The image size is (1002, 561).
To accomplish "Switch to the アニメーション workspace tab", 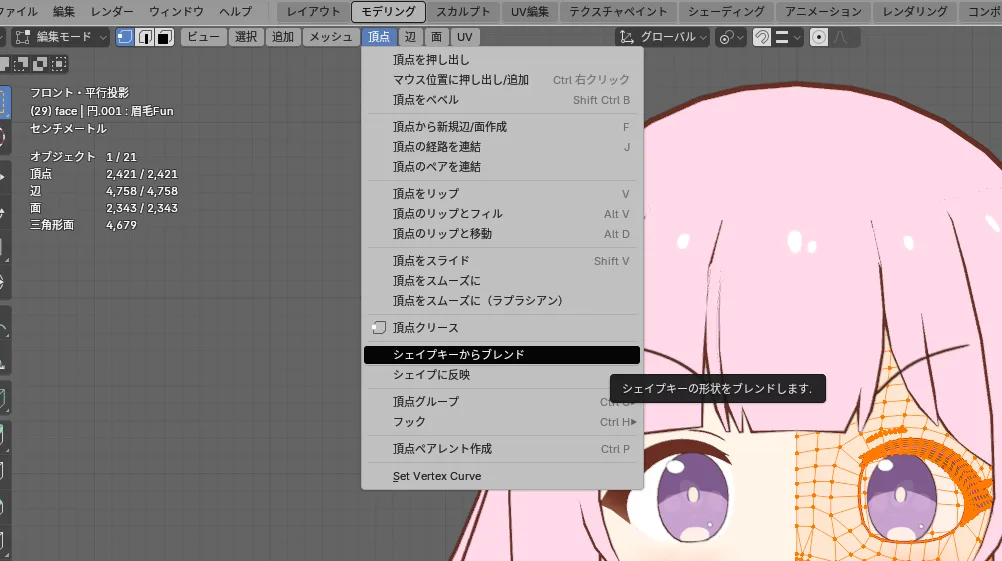I will pyautogui.click(x=823, y=12).
